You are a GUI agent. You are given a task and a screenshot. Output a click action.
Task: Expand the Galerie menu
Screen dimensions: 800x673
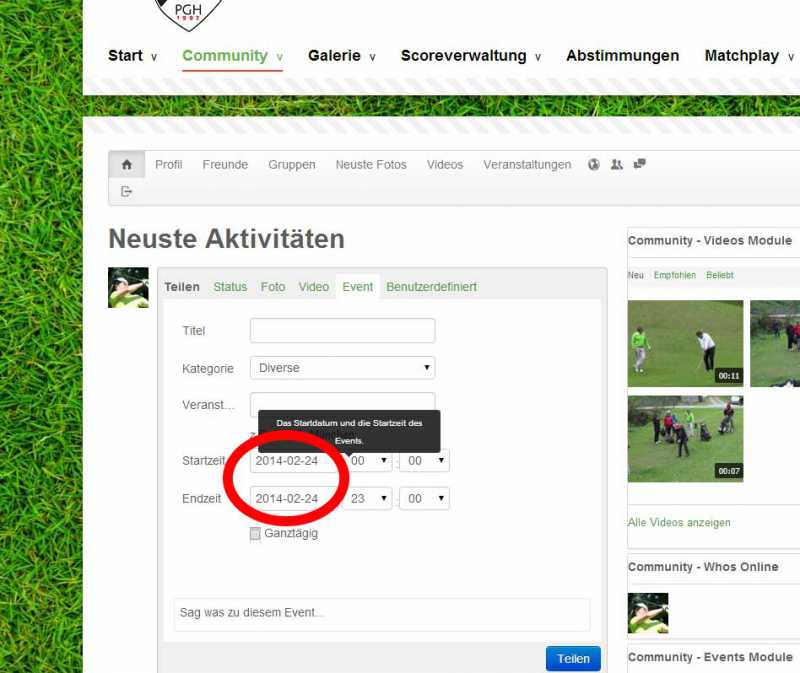point(341,56)
